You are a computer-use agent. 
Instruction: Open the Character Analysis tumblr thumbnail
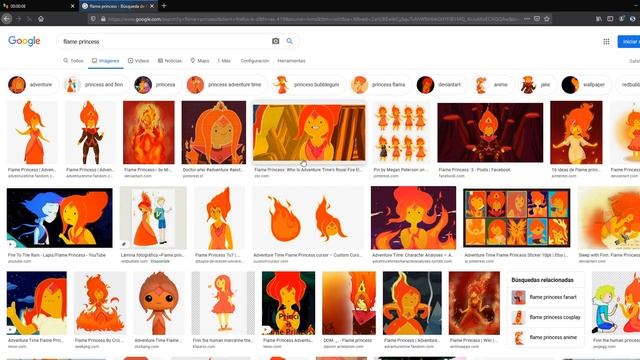pos(413,218)
